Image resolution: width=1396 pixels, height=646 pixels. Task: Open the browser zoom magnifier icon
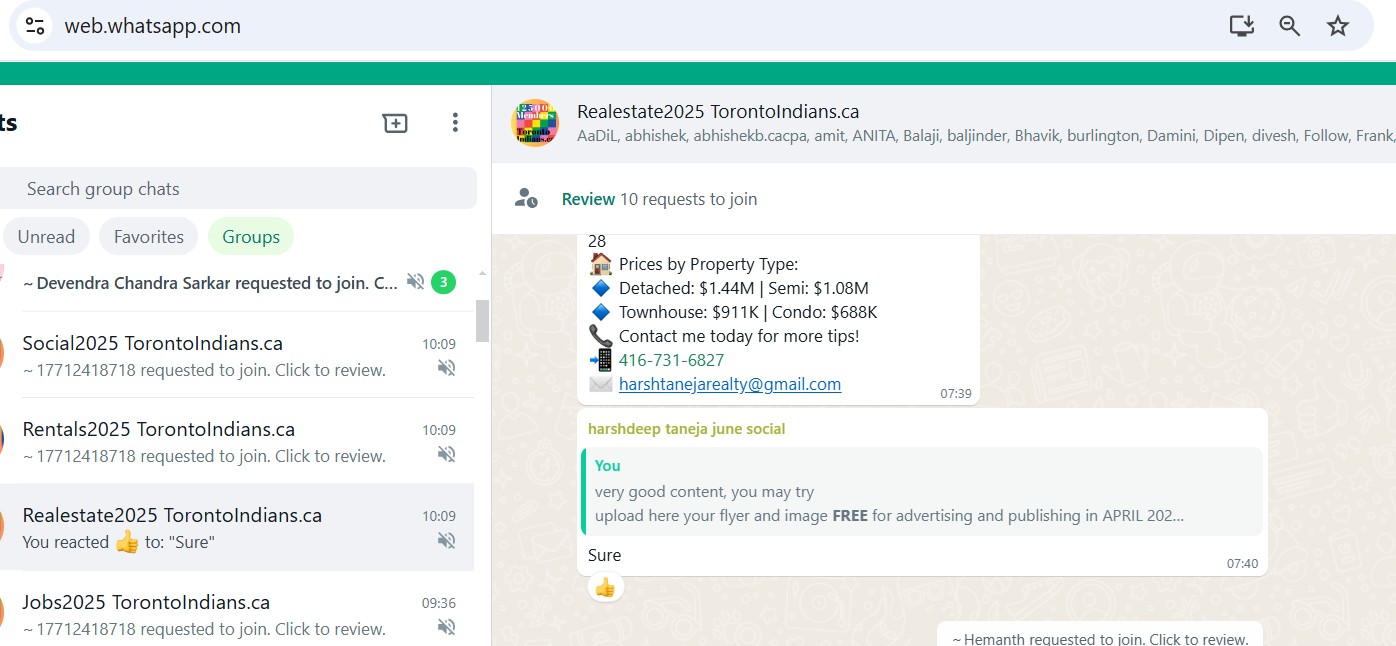(1289, 26)
